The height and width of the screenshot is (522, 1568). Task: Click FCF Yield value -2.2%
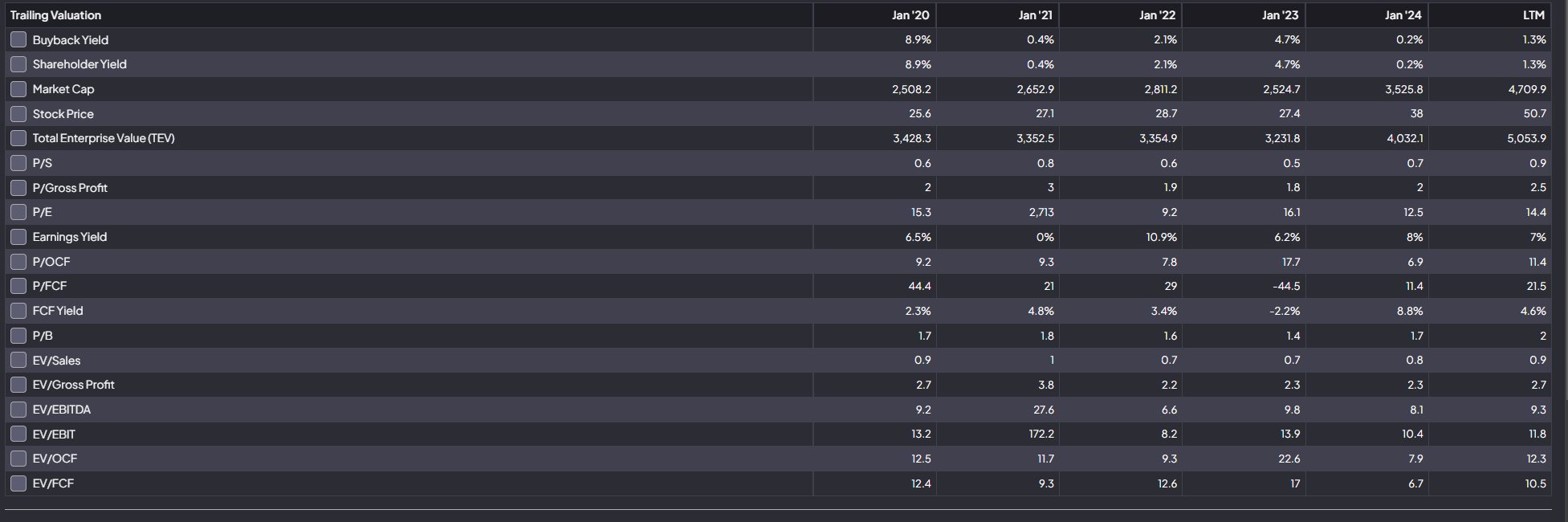pyautogui.click(x=1285, y=311)
